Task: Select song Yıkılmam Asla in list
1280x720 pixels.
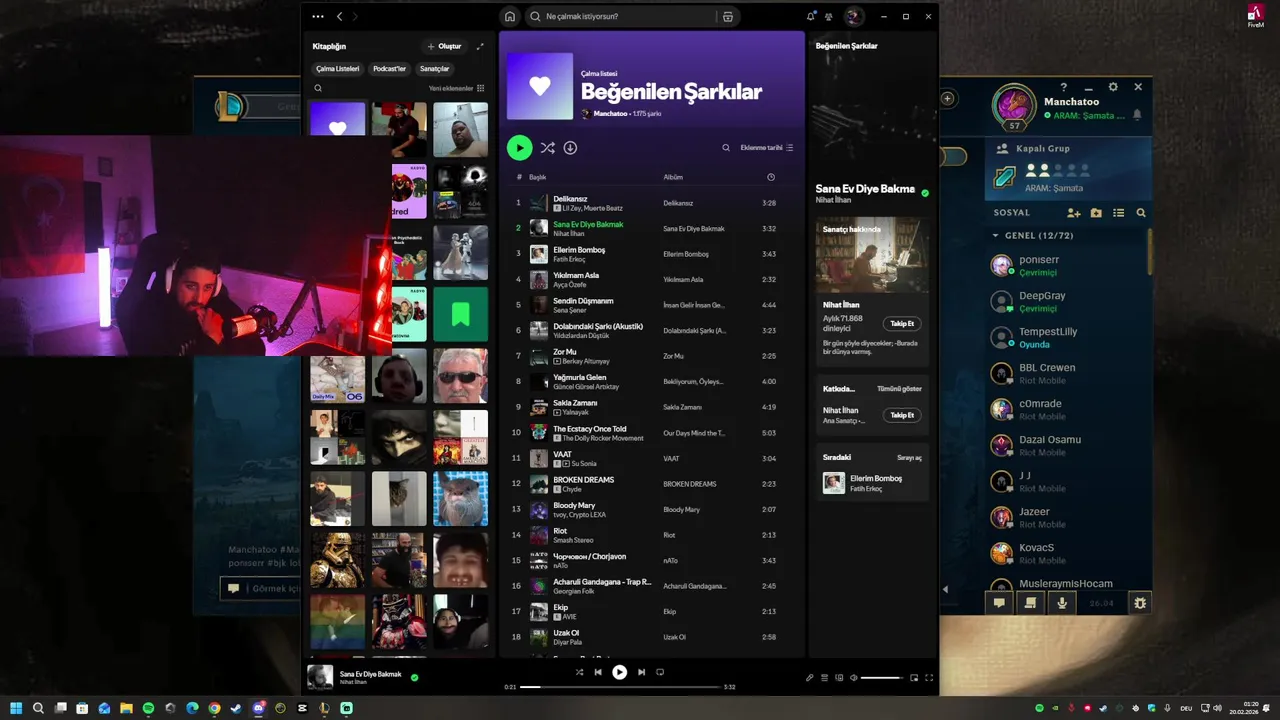Action: [652, 280]
